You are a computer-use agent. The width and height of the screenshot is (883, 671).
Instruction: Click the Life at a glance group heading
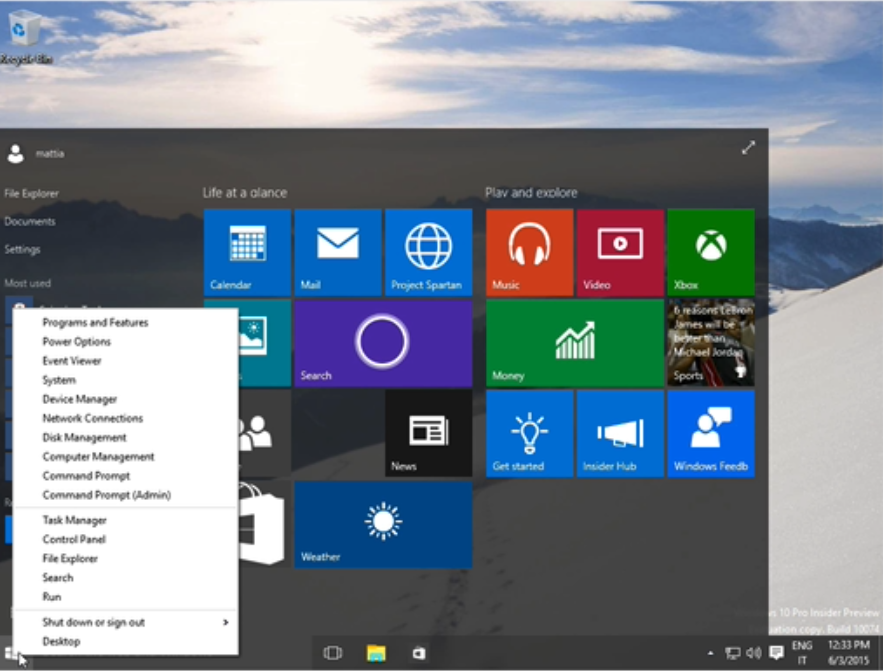245,193
